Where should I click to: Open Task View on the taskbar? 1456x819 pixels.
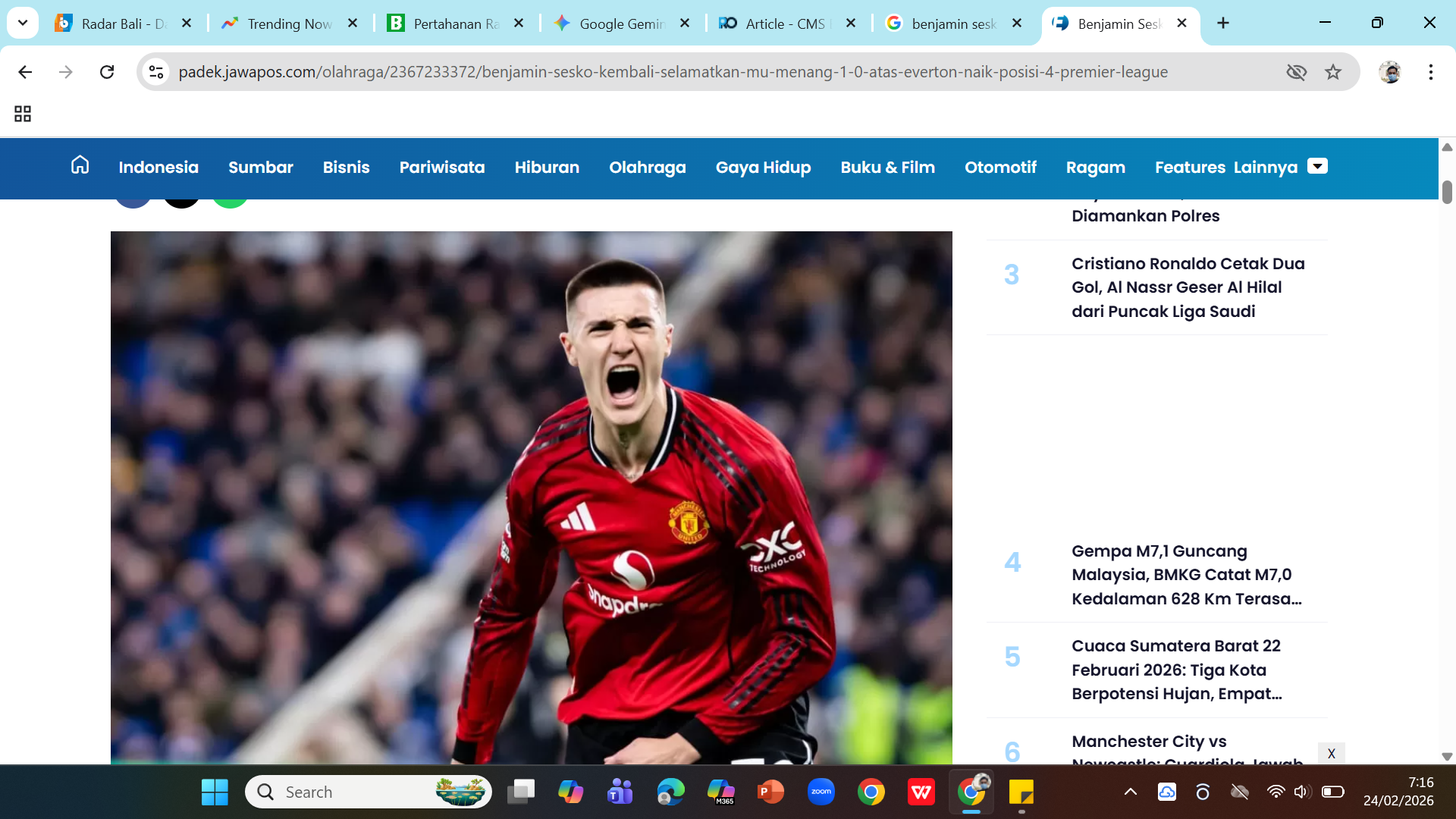click(x=521, y=792)
